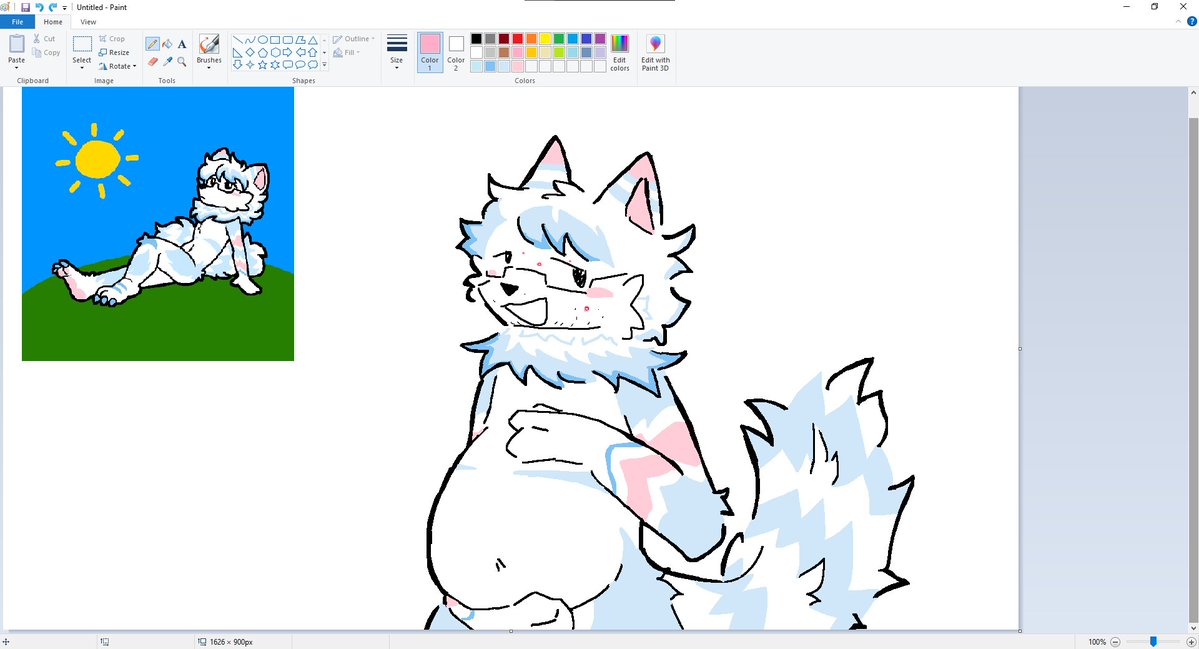Select the Oval shape
1199x649 pixels.
tap(263, 40)
